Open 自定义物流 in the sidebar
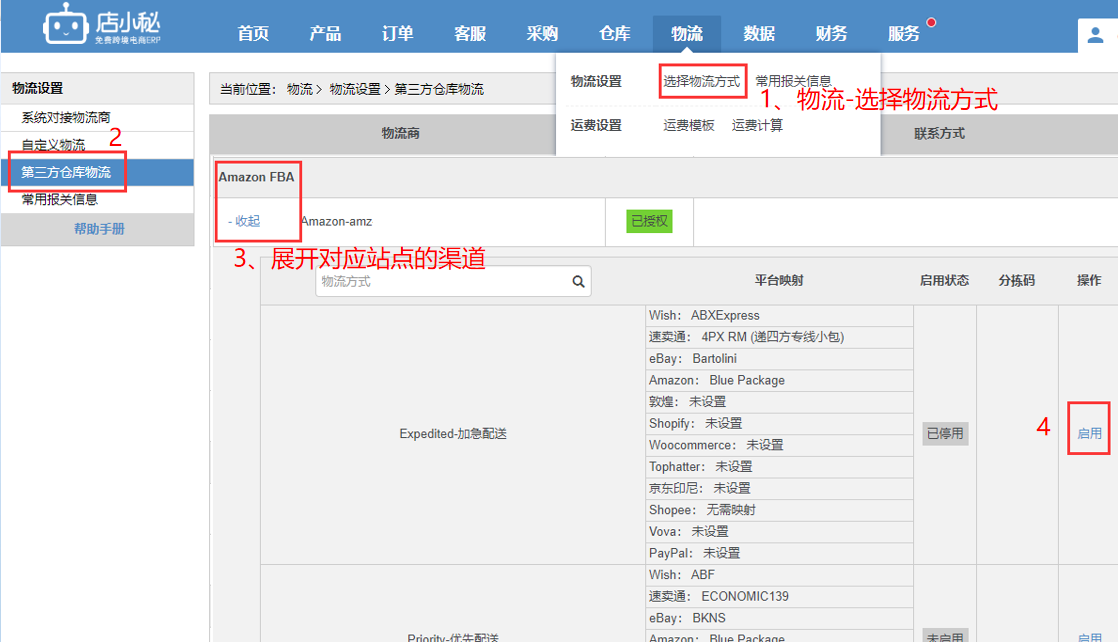Image resolution: width=1118 pixels, height=642 pixels. pos(53,145)
